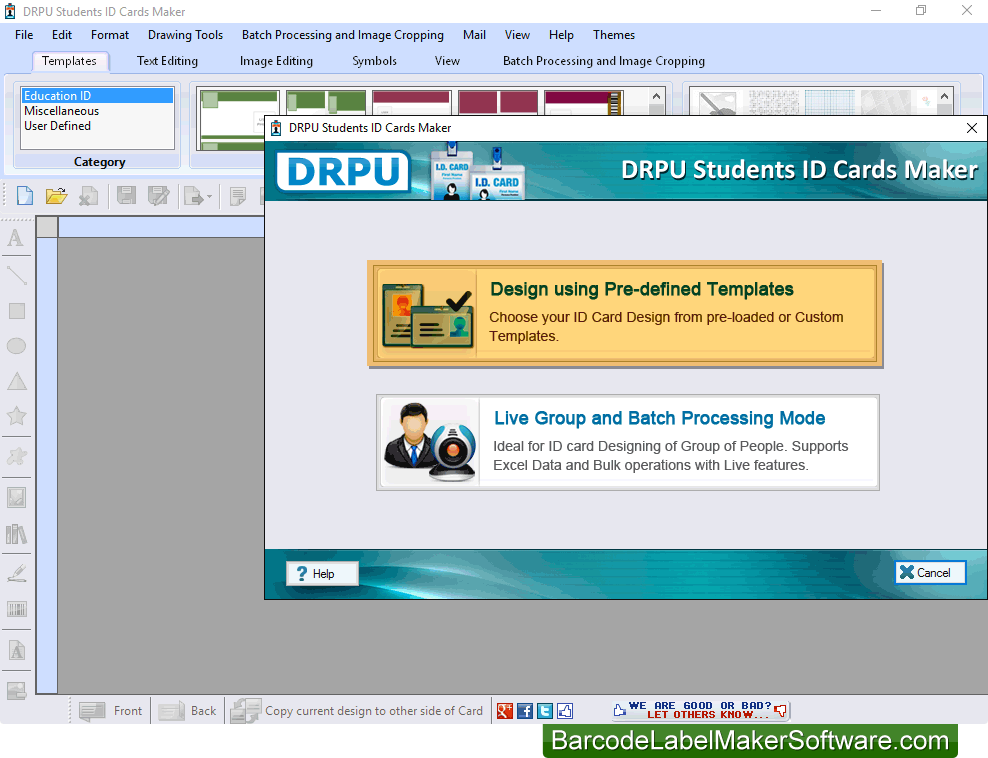Click the thumbs-up like icon in status bar
Image resolution: width=988 pixels, height=758 pixels.
(x=565, y=711)
